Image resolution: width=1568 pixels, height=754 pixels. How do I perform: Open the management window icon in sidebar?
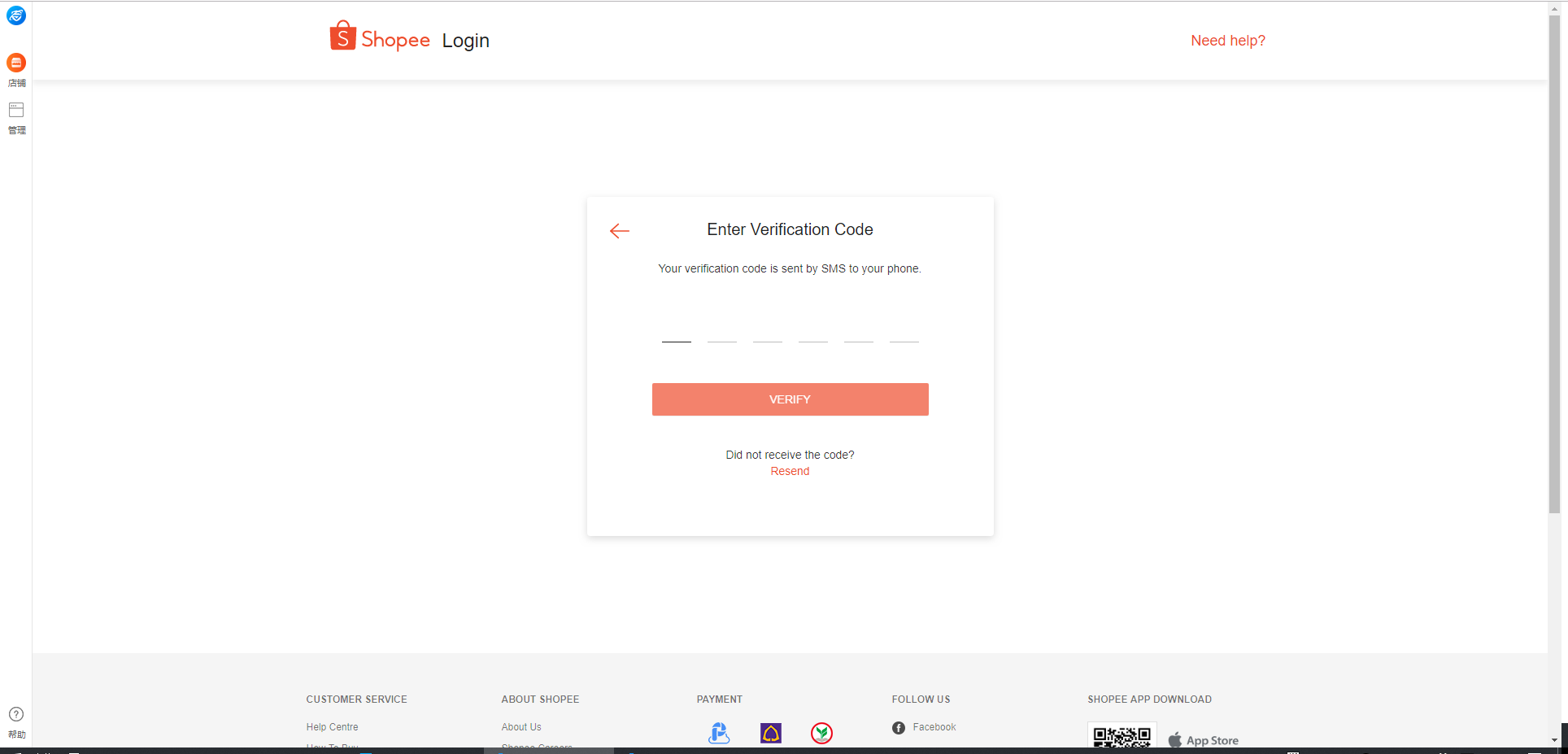16,110
